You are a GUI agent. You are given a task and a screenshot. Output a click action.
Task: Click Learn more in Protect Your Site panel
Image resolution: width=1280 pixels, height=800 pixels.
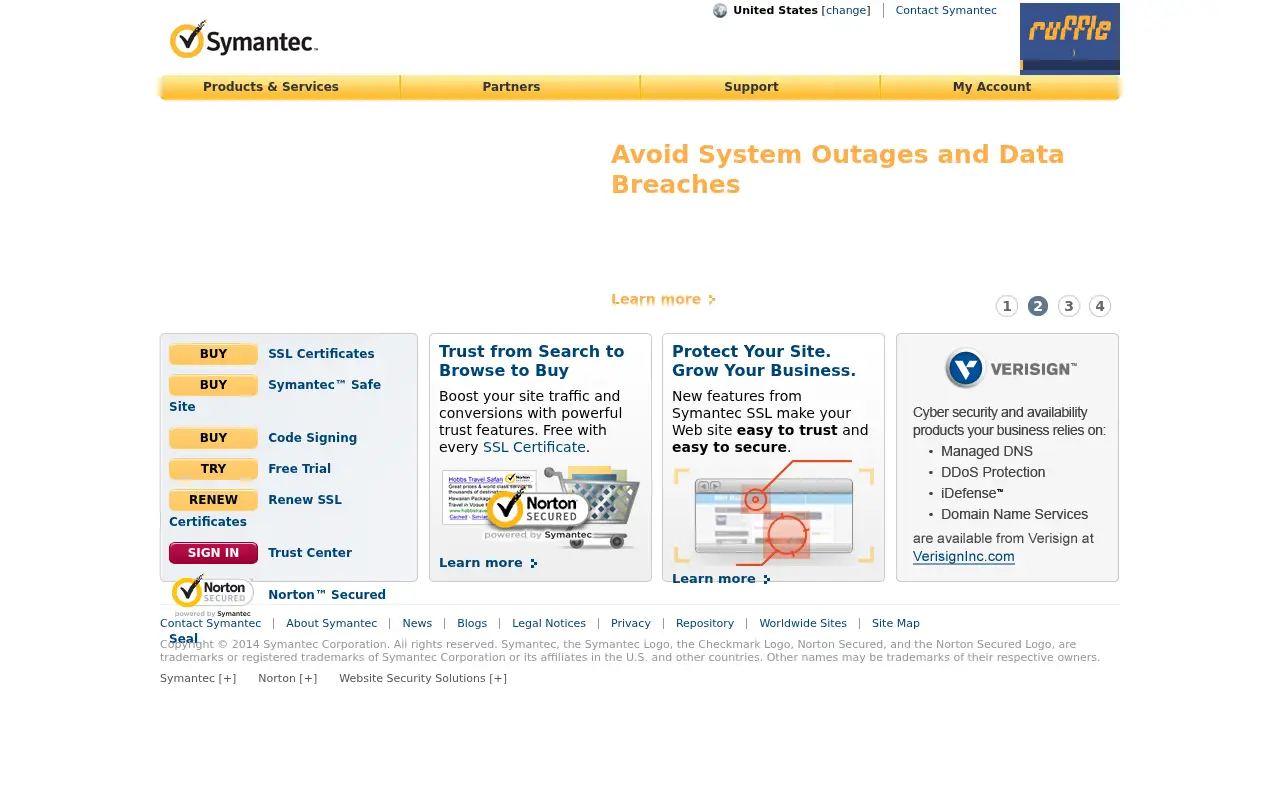click(721, 579)
